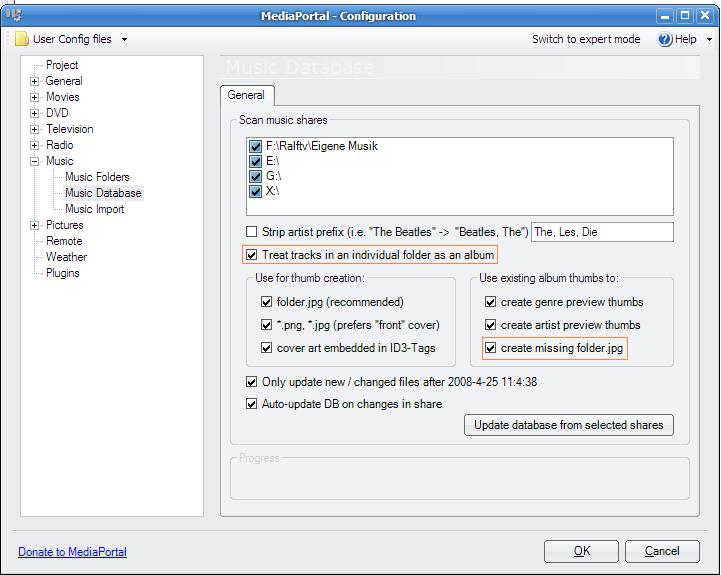
Task: Select the Television label in the tree
Action: pos(69,129)
